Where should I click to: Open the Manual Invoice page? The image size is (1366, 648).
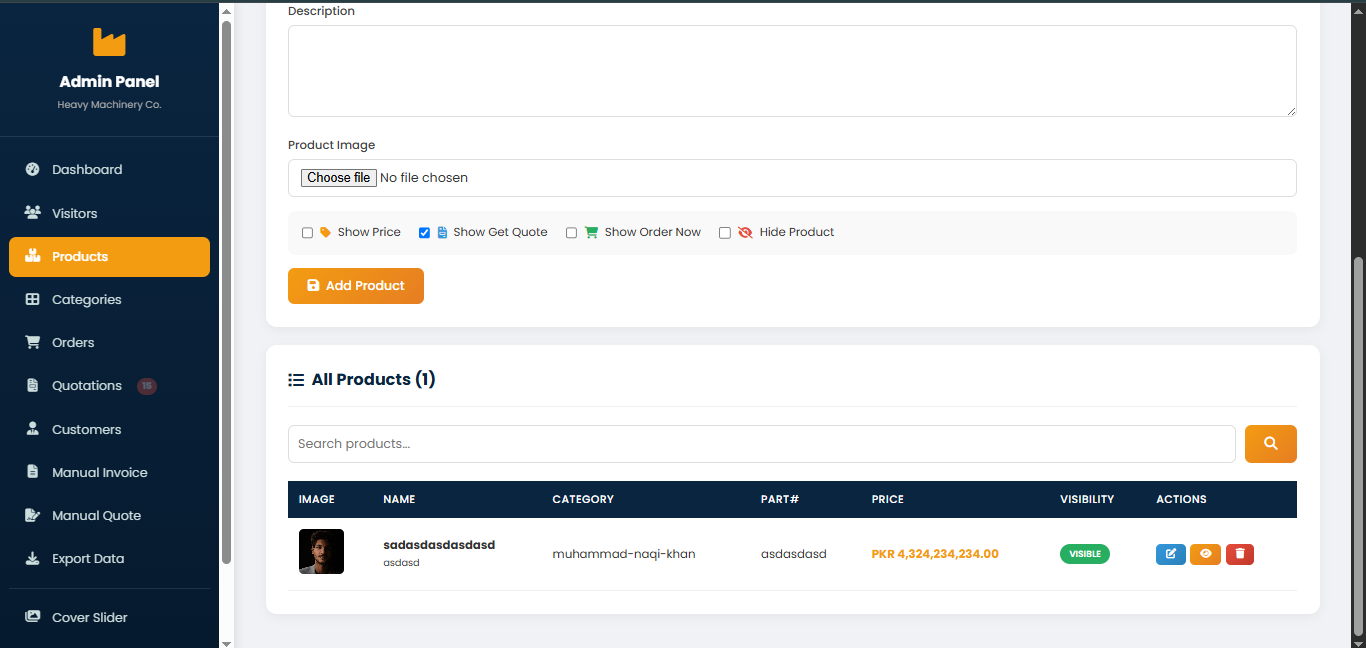coord(109,472)
